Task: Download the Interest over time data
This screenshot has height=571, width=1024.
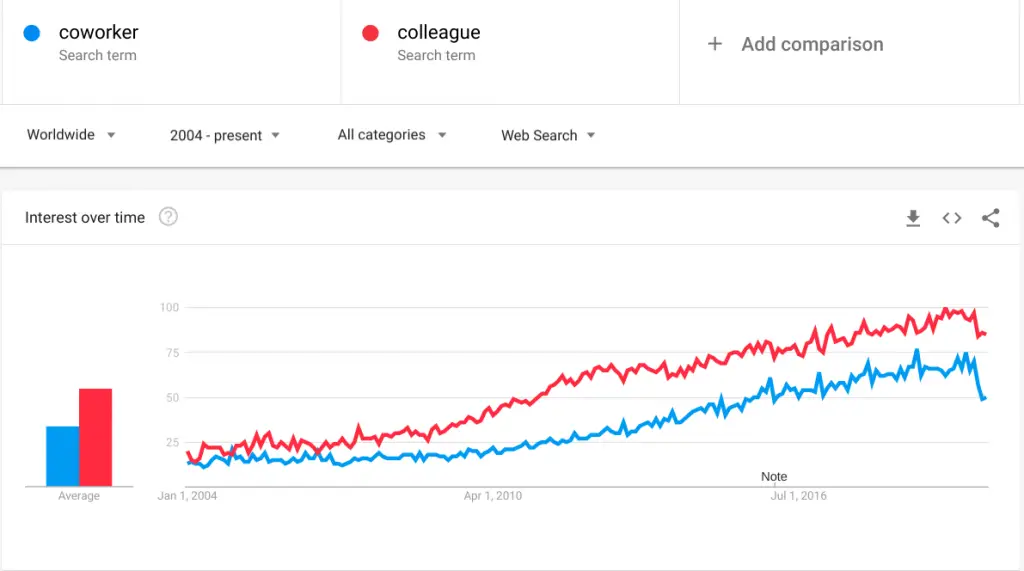Action: (913, 218)
